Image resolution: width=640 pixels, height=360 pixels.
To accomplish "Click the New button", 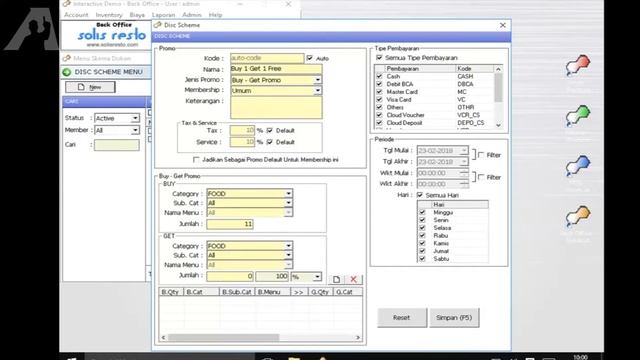I will (90, 87).
